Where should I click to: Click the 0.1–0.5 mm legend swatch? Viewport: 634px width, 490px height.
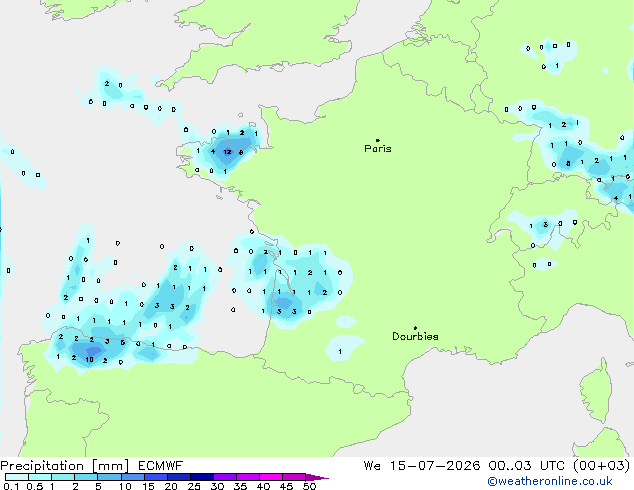17,477
